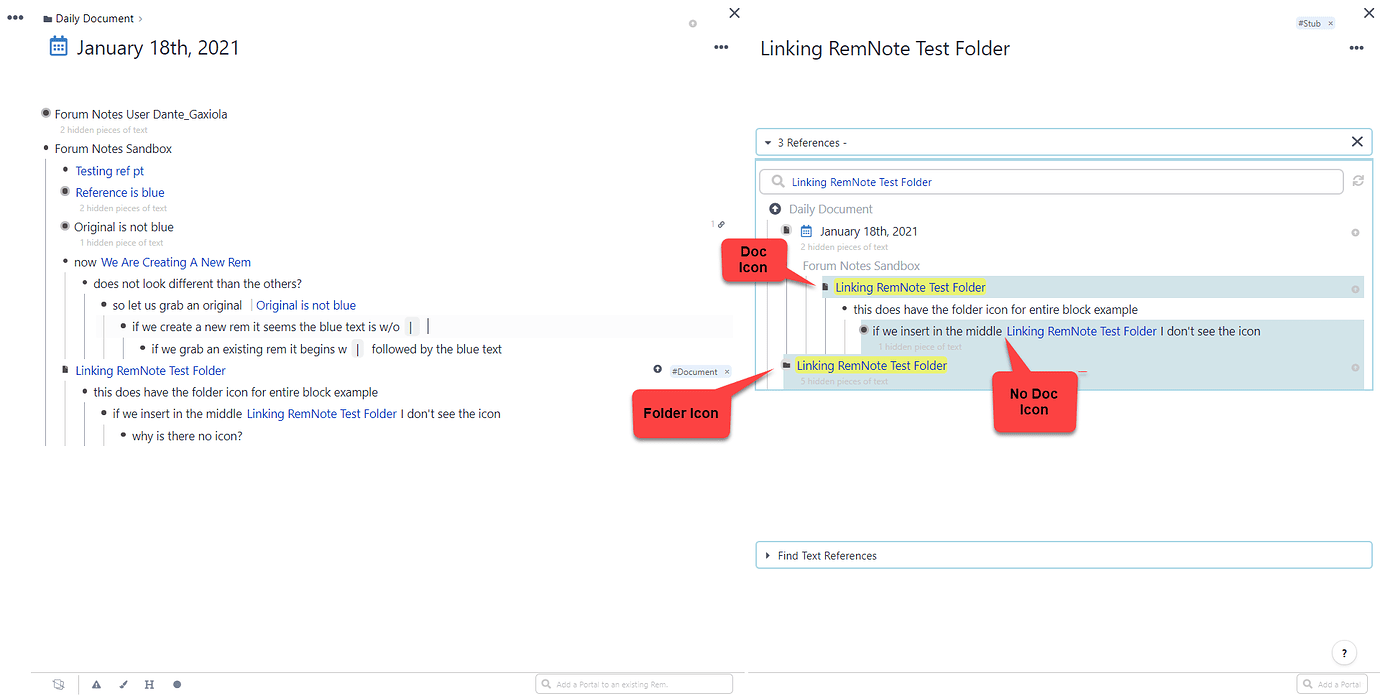
Task: Click the warning triangle icon in bottom toolbar
Action: click(97, 685)
